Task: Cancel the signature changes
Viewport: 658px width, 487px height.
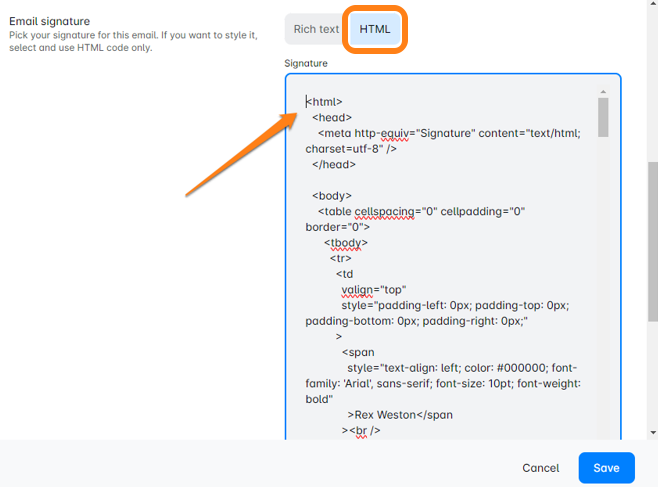Action: point(540,468)
